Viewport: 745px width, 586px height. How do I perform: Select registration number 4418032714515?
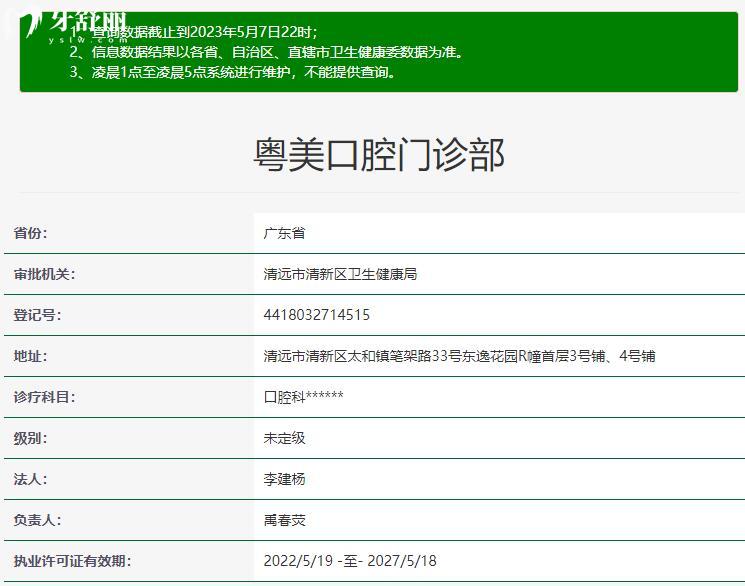click(x=316, y=315)
